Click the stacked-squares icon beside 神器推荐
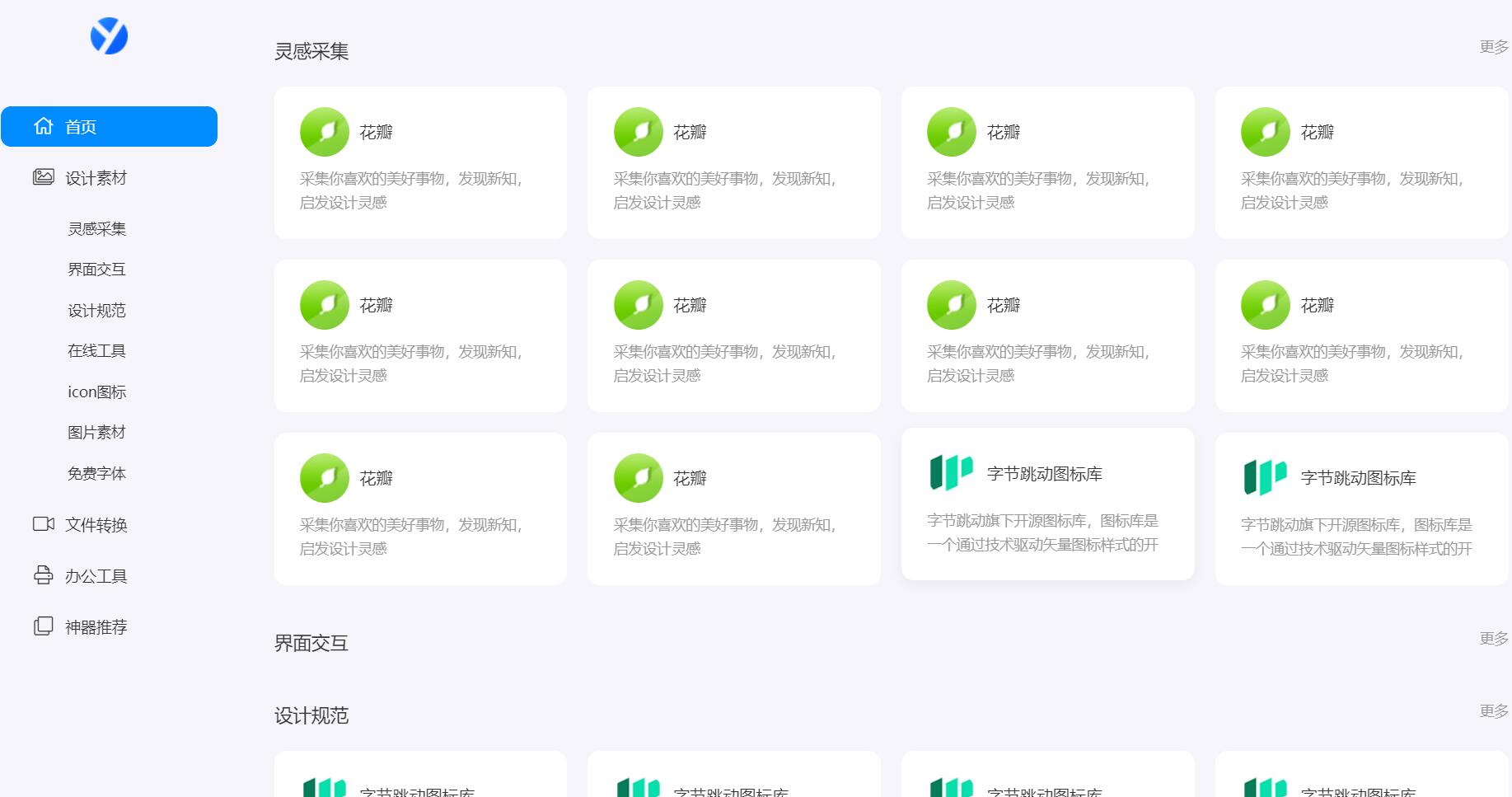 (43, 626)
